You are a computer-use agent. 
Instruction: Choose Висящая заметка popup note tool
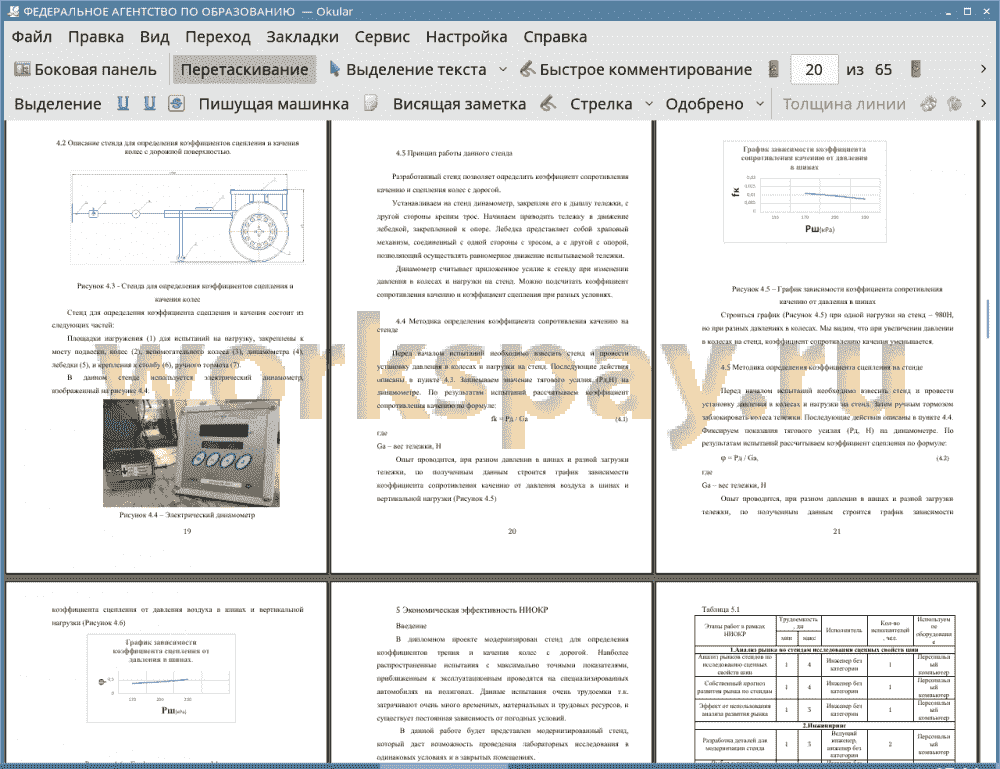point(459,104)
